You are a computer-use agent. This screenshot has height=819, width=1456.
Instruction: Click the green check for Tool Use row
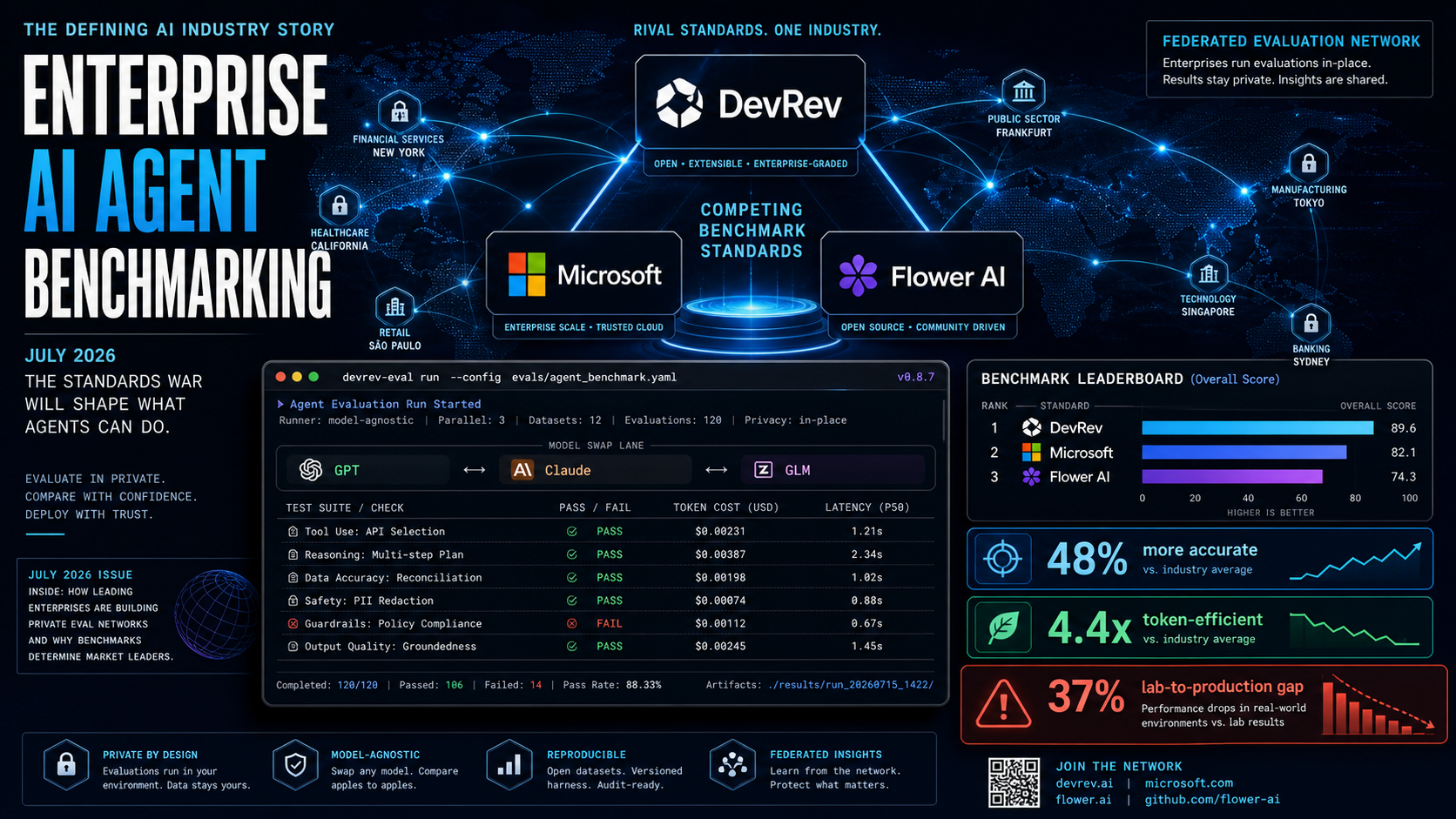572,531
